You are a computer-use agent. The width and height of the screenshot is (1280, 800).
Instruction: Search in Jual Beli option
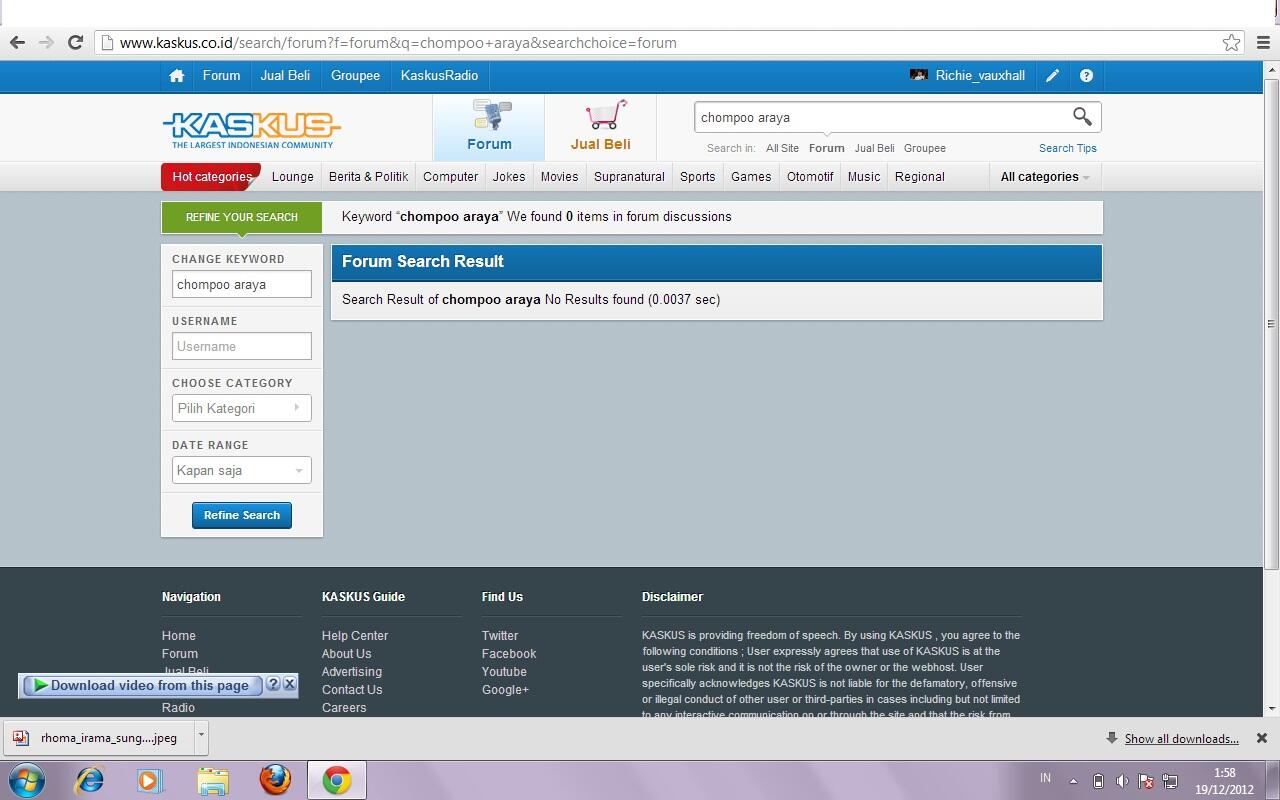[x=874, y=148]
